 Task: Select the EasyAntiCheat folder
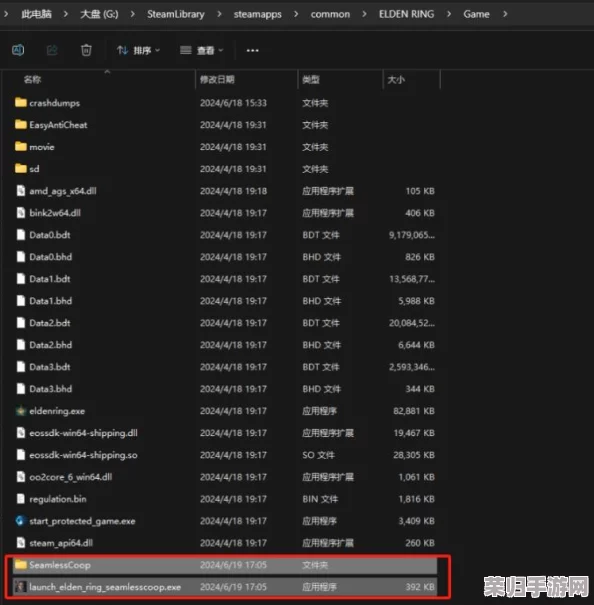[x=51, y=125]
